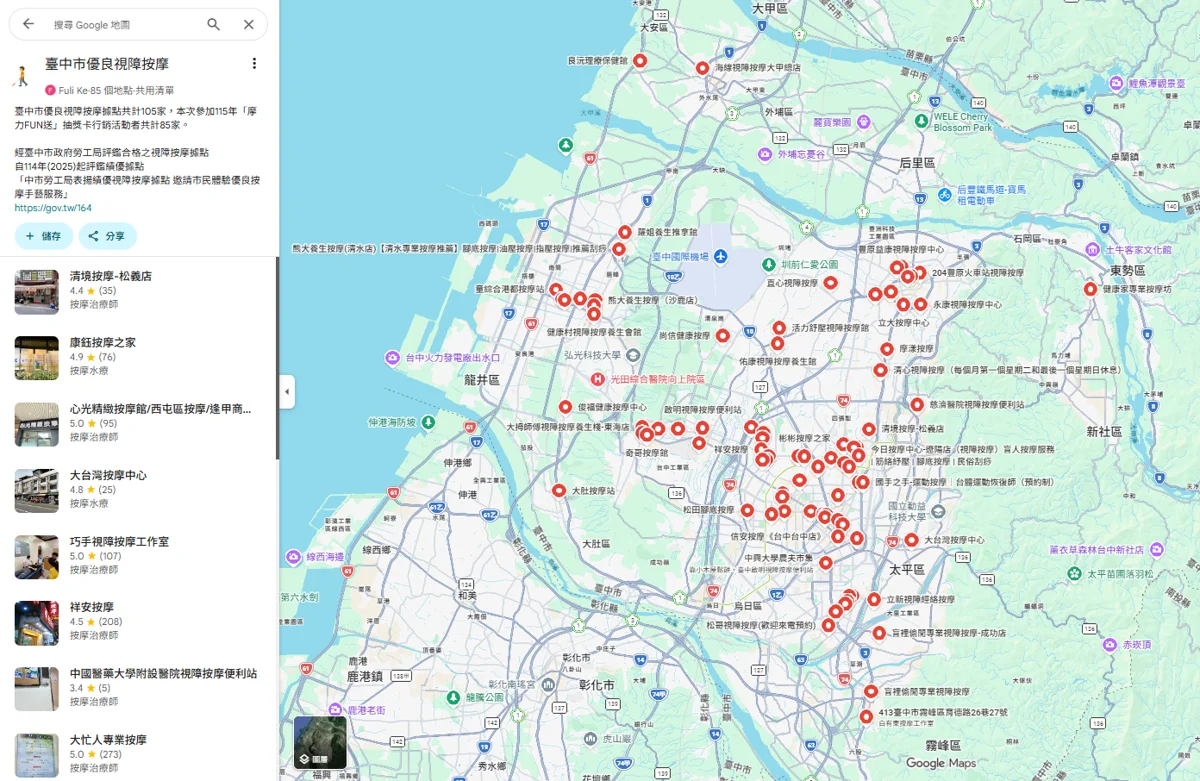Click the 清心視障按摩 map pin
This screenshot has width=1200, height=781.
pyautogui.click(x=880, y=370)
